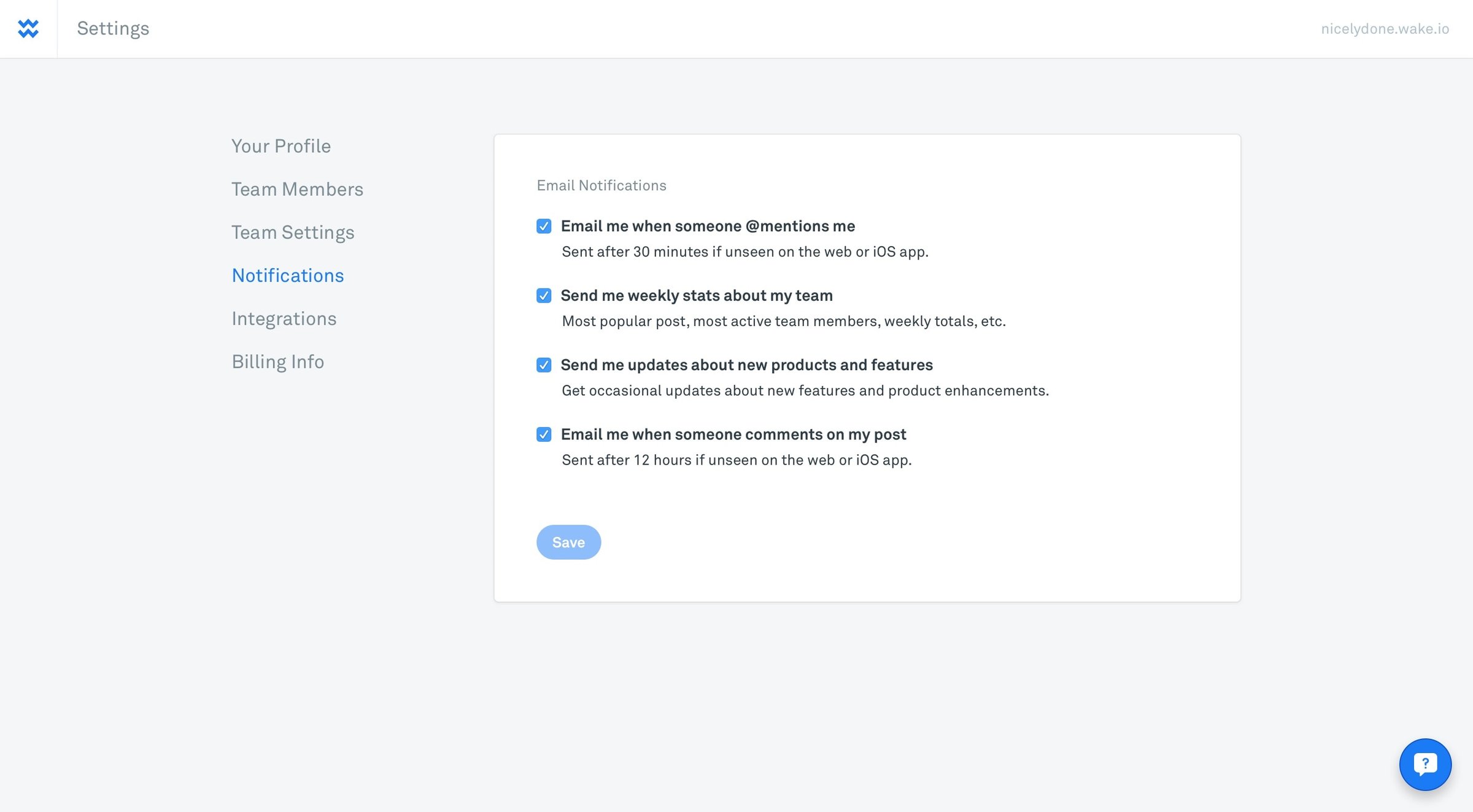Disable new products and features updates
This screenshot has width=1473, height=812.
544,365
